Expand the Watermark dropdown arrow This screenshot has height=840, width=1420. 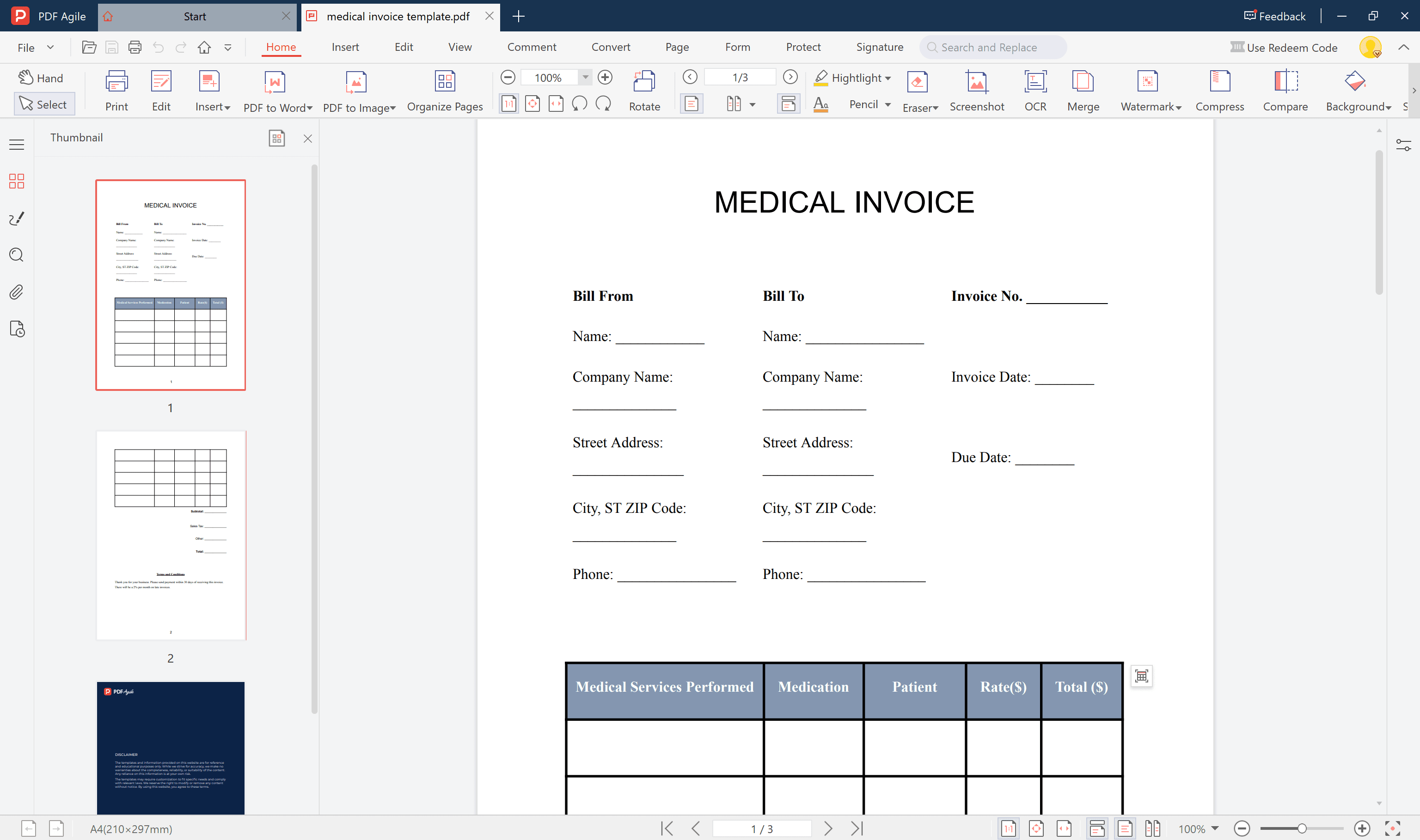(x=1179, y=108)
